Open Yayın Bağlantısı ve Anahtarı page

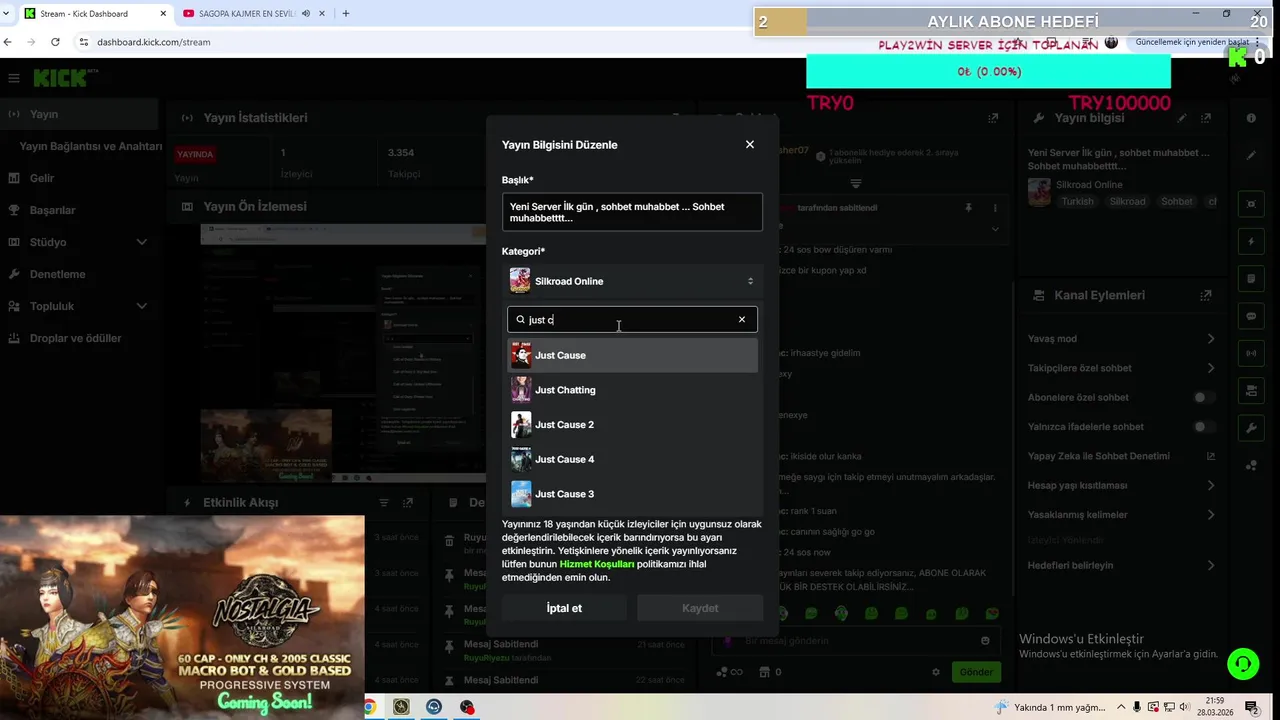pos(90,146)
